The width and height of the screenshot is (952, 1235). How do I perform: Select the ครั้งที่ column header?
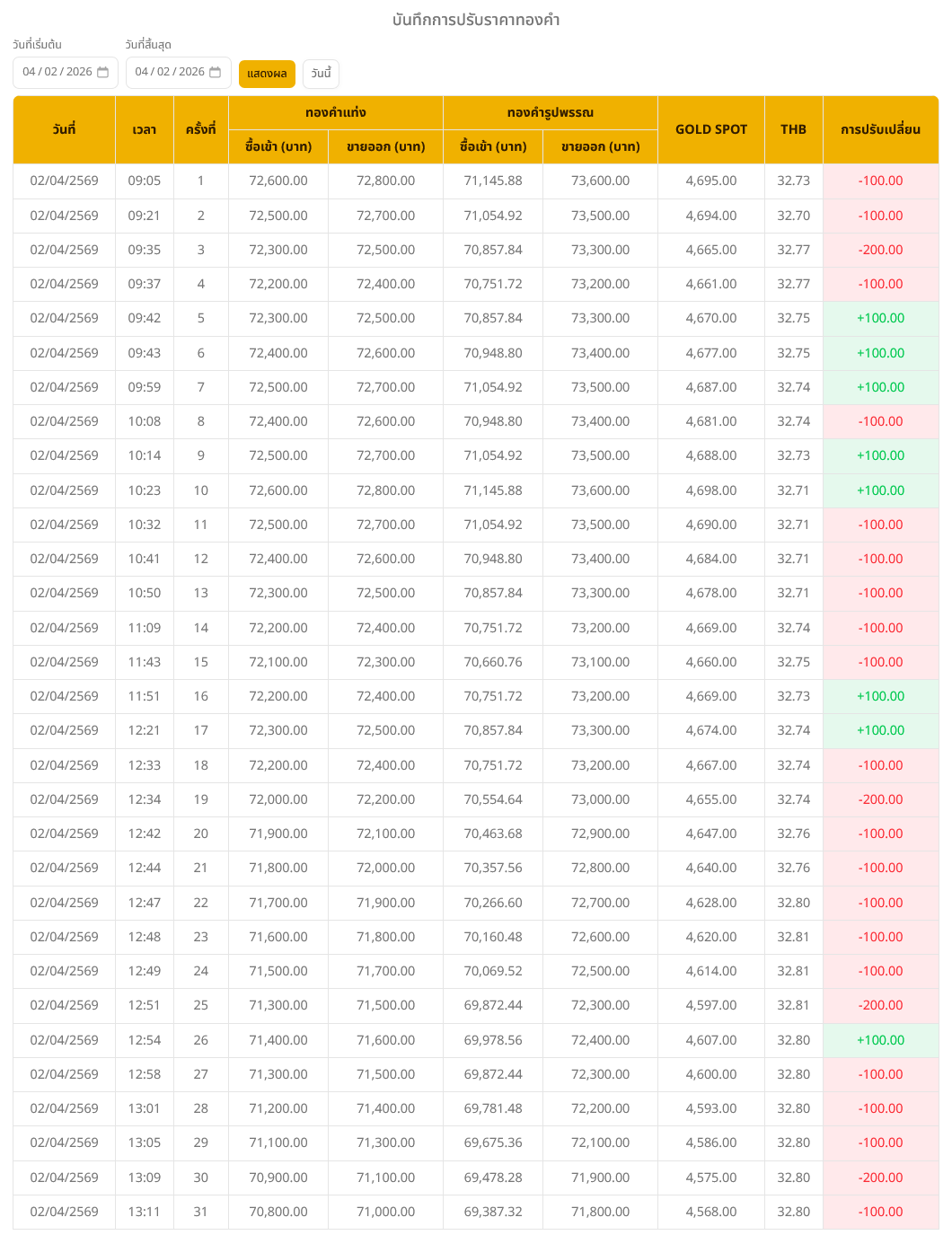tap(200, 129)
